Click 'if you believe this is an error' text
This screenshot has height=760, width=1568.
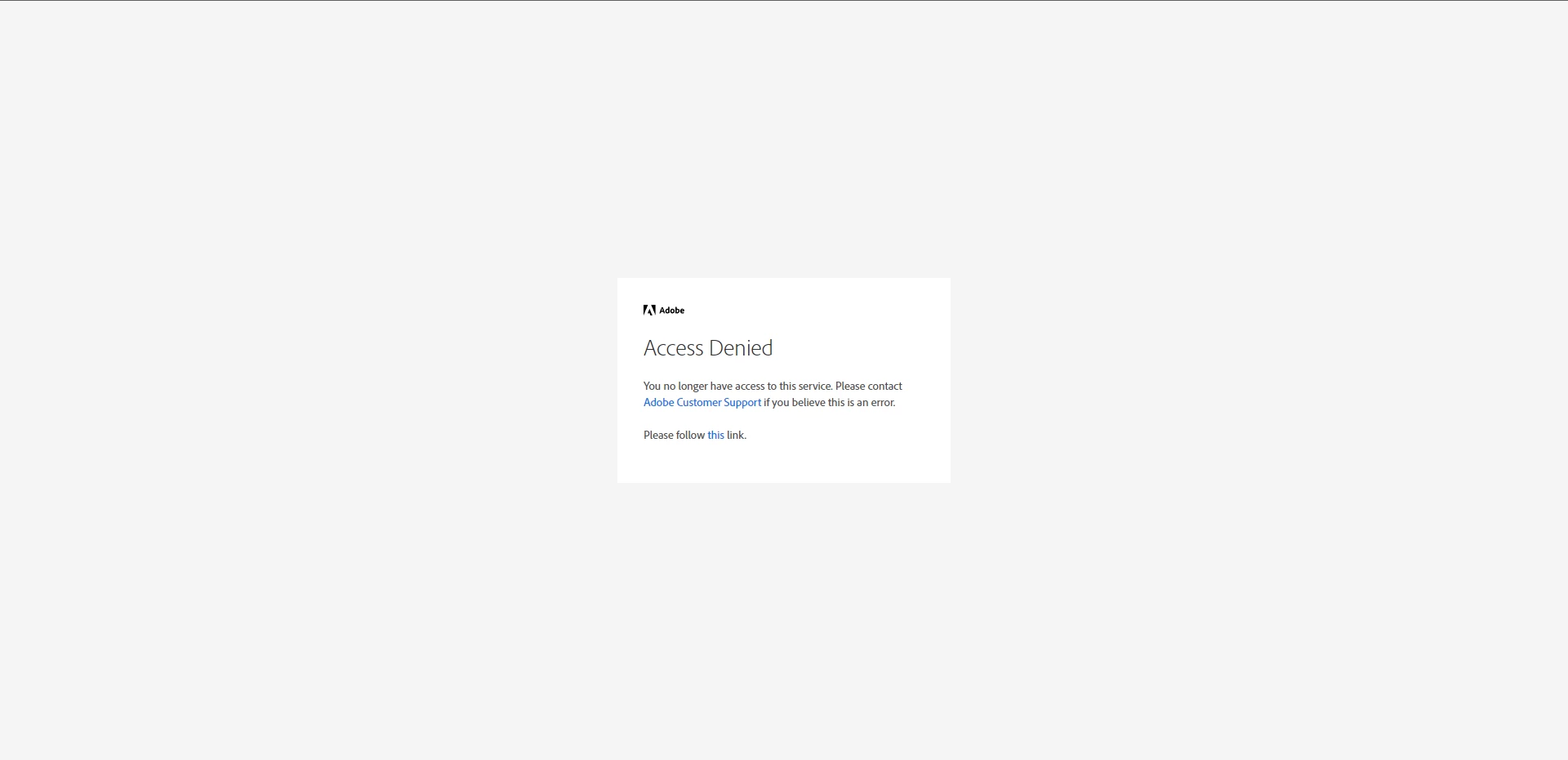[x=829, y=403]
